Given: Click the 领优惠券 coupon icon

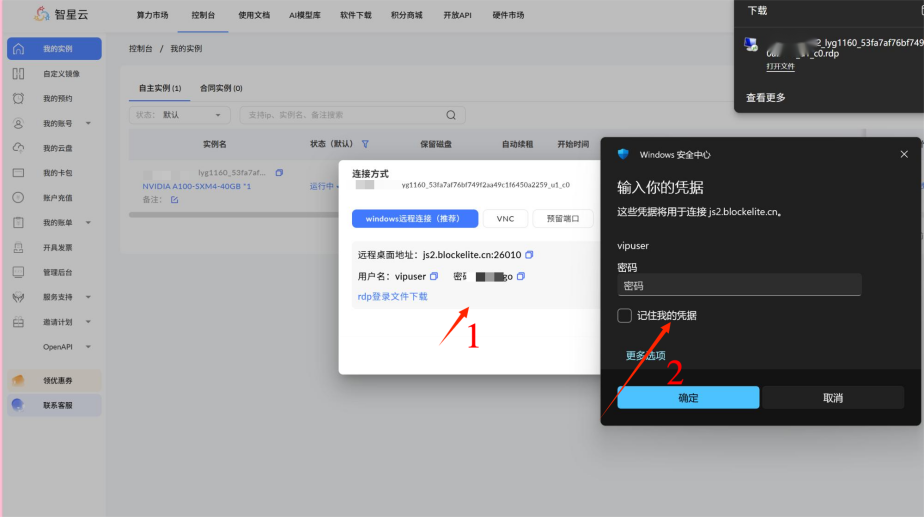Looking at the screenshot, I should click(18, 380).
